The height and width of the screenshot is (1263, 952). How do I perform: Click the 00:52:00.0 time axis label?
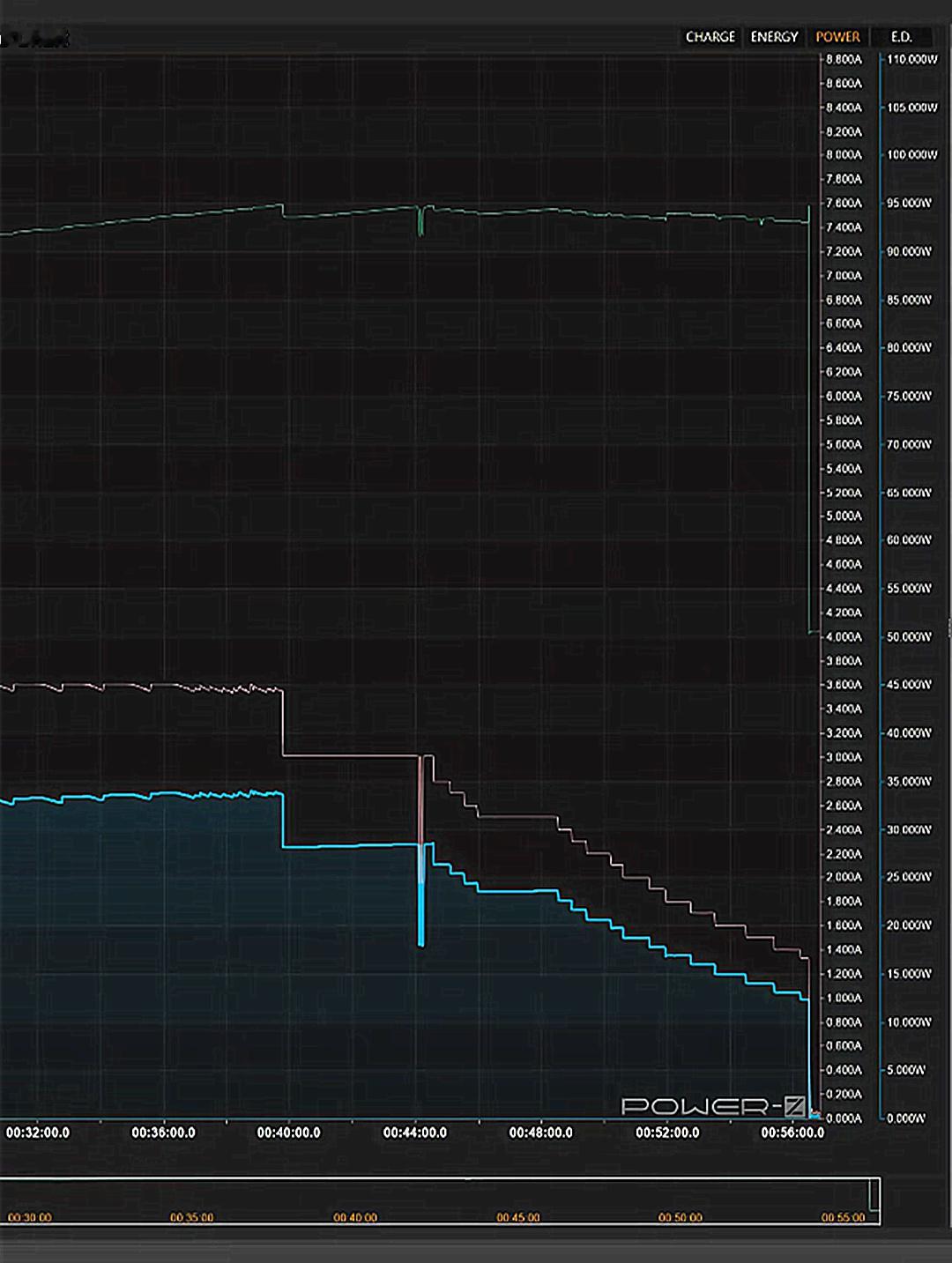pos(667,1133)
